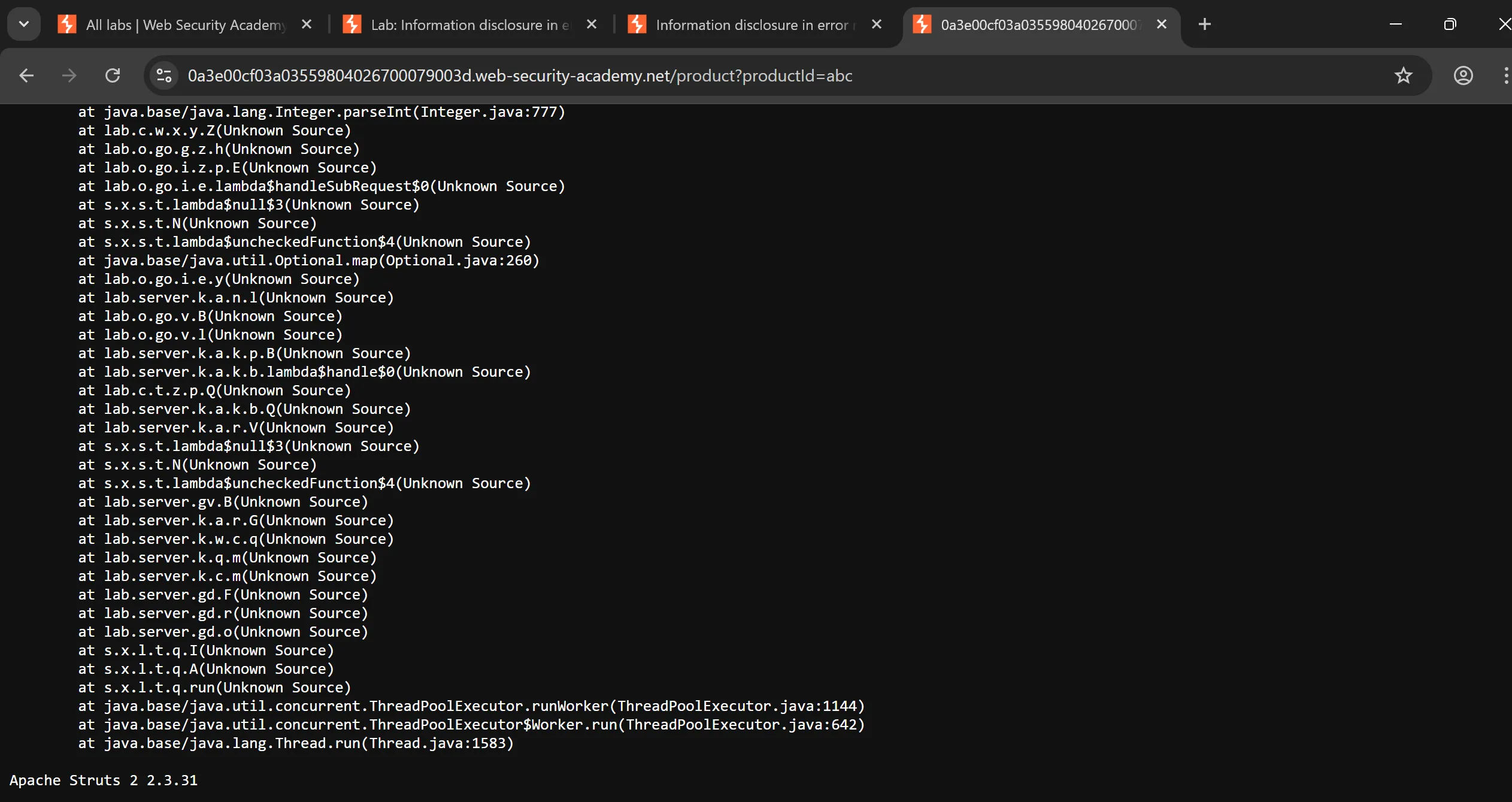
Task: Open the profile account icon
Action: 1463,75
